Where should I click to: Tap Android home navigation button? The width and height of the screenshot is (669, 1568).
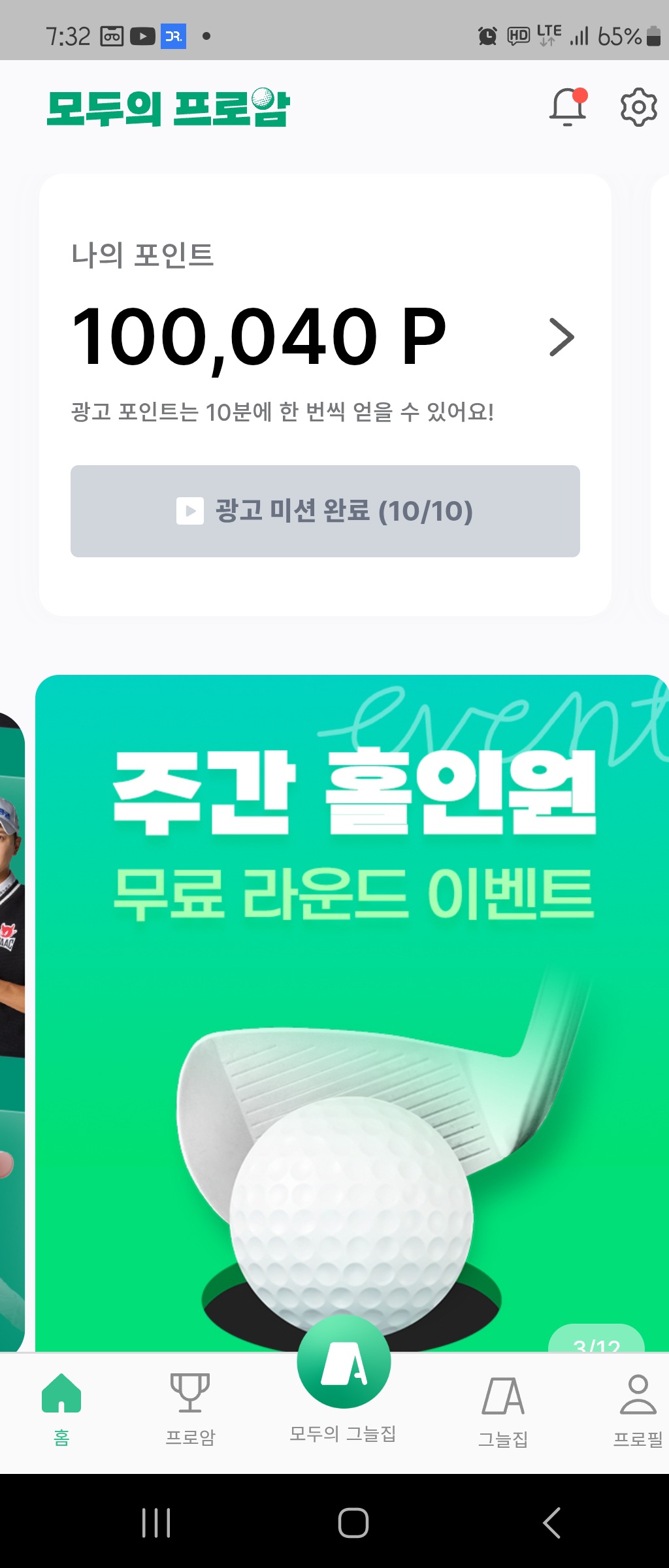[x=353, y=1523]
